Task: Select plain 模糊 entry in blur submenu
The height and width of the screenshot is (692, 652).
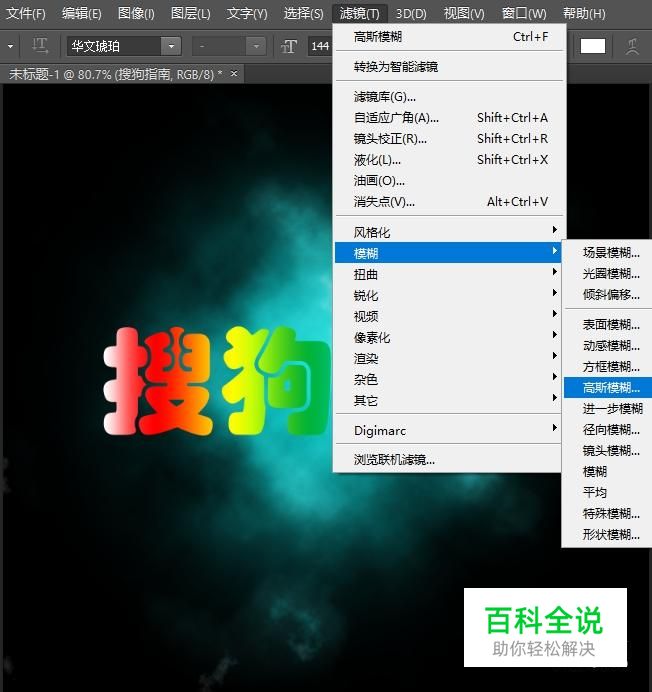Action: coord(608,471)
